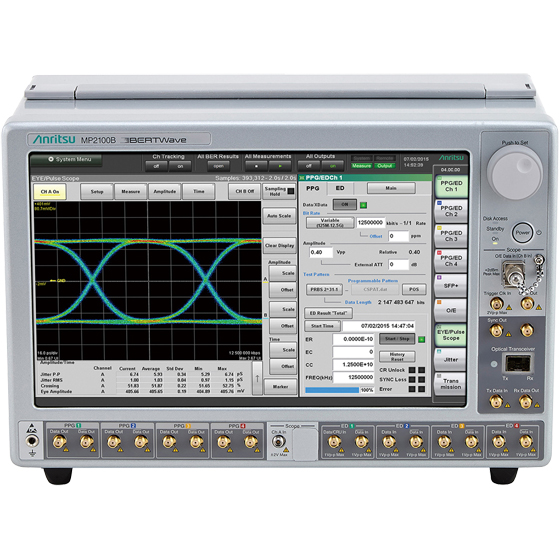Toggle Data/XData output ON button
Viewport: 560px width, 560px height.
point(345,205)
